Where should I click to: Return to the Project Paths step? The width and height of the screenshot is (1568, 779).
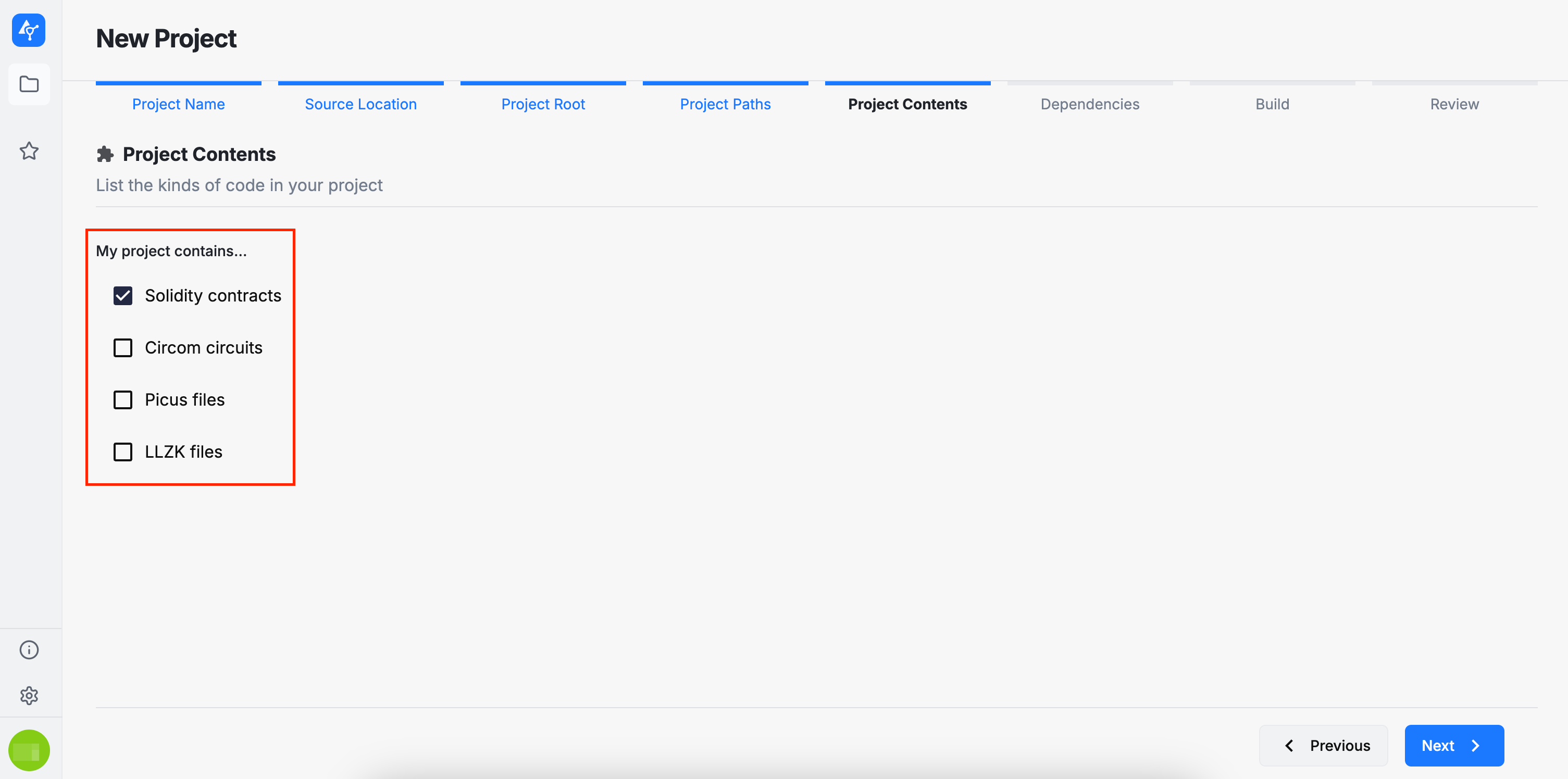click(x=725, y=104)
